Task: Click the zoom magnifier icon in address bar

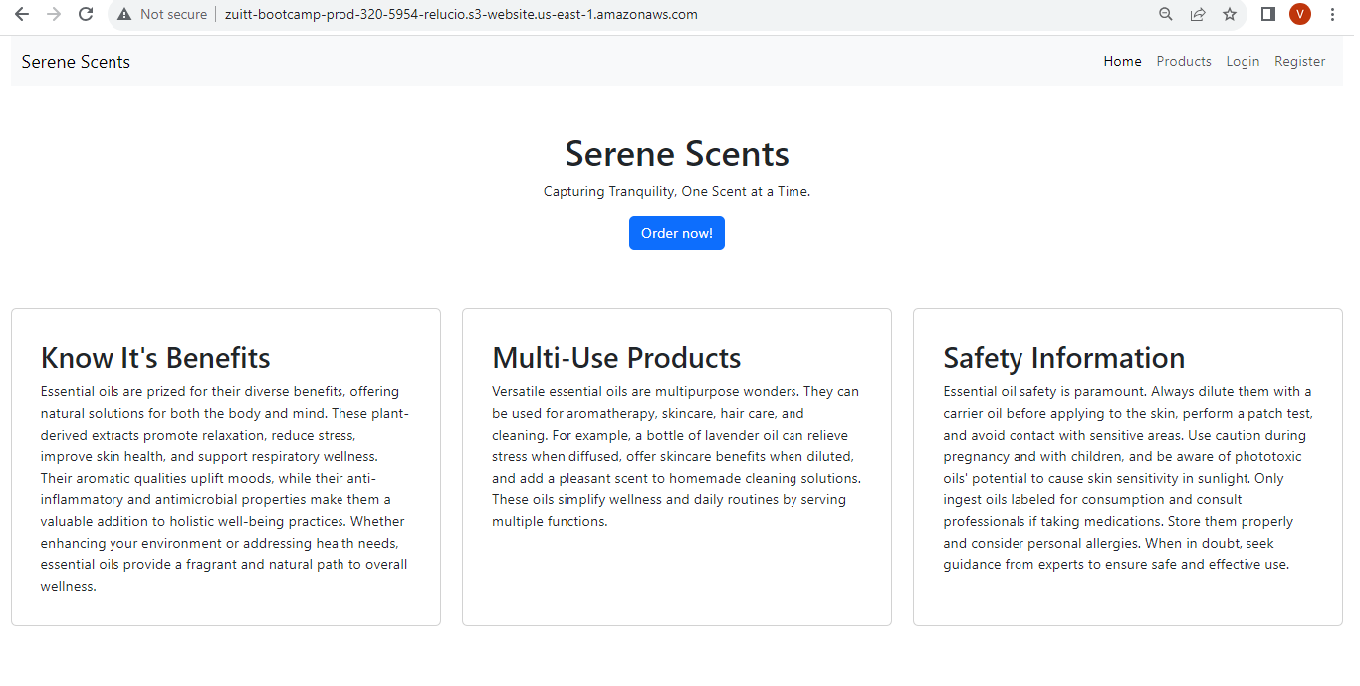Action: (x=1165, y=14)
